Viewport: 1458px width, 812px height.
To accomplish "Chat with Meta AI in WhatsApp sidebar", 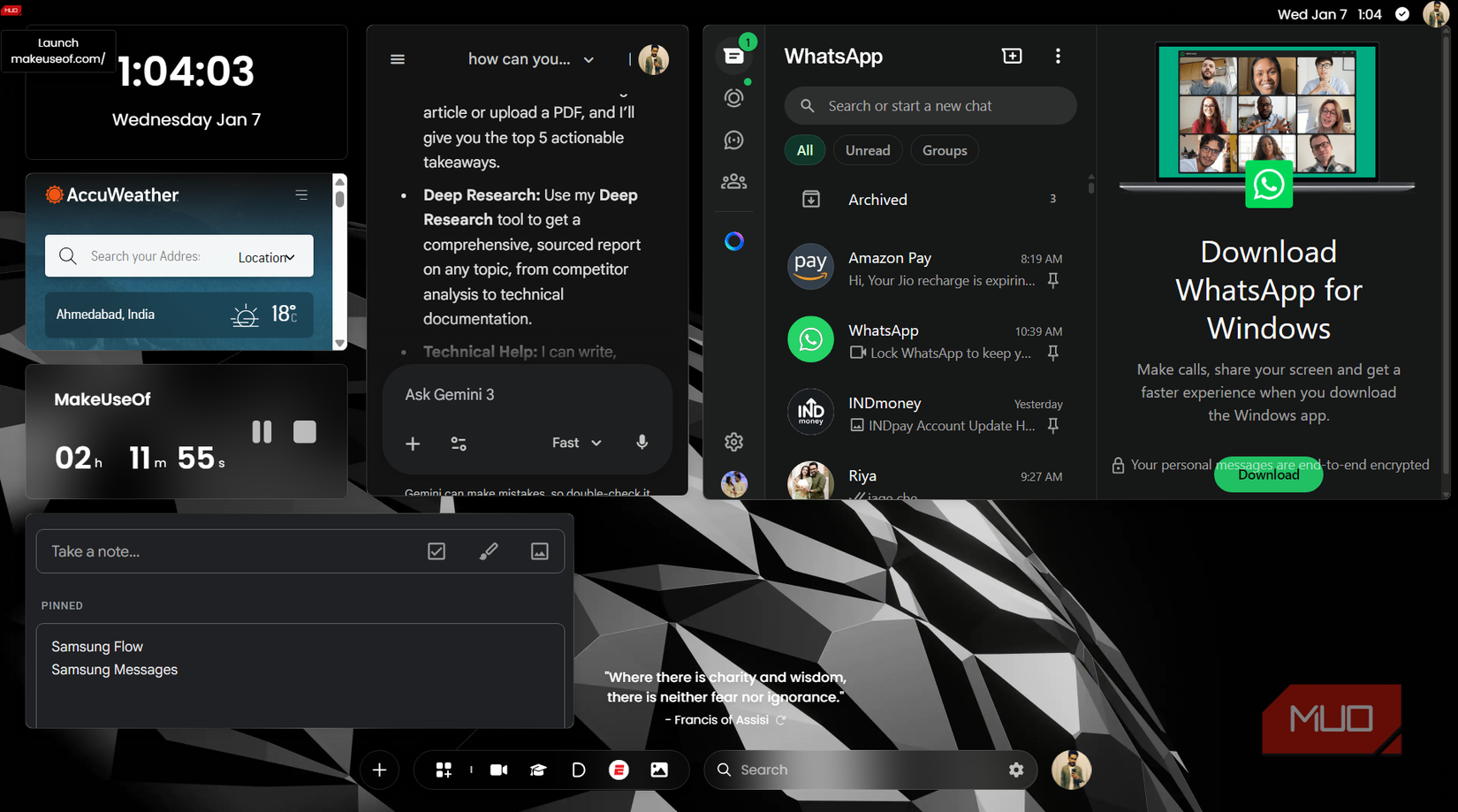I will coord(734,240).
